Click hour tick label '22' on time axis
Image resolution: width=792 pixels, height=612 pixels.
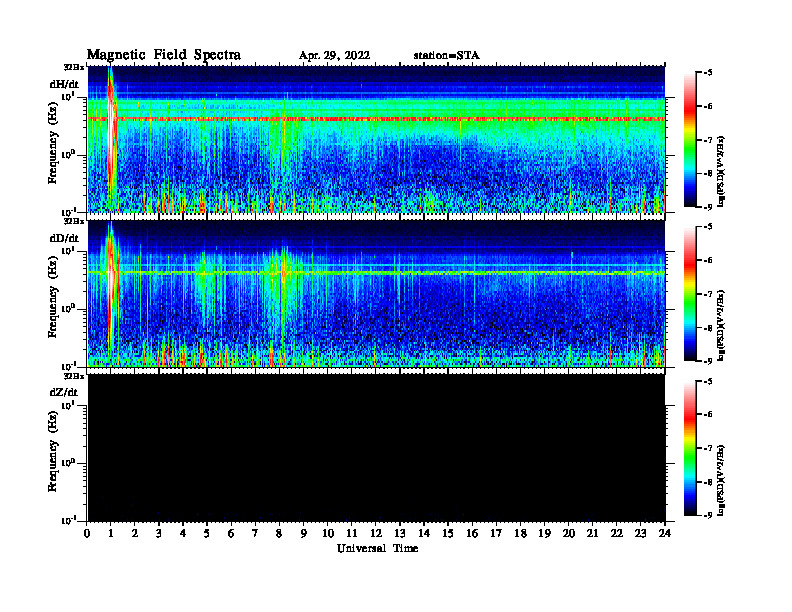click(616, 534)
